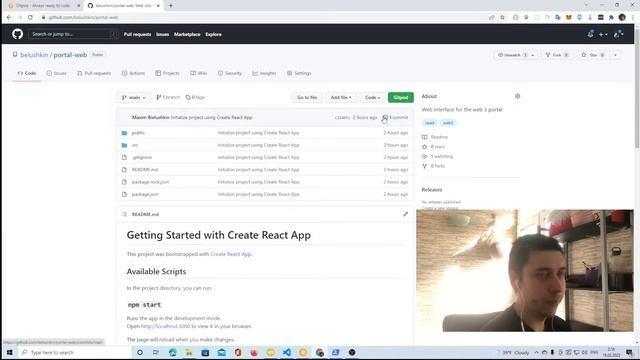Switch to the Gitpod browser tab
Screen dimensions: 640x360
tap(44, 6)
